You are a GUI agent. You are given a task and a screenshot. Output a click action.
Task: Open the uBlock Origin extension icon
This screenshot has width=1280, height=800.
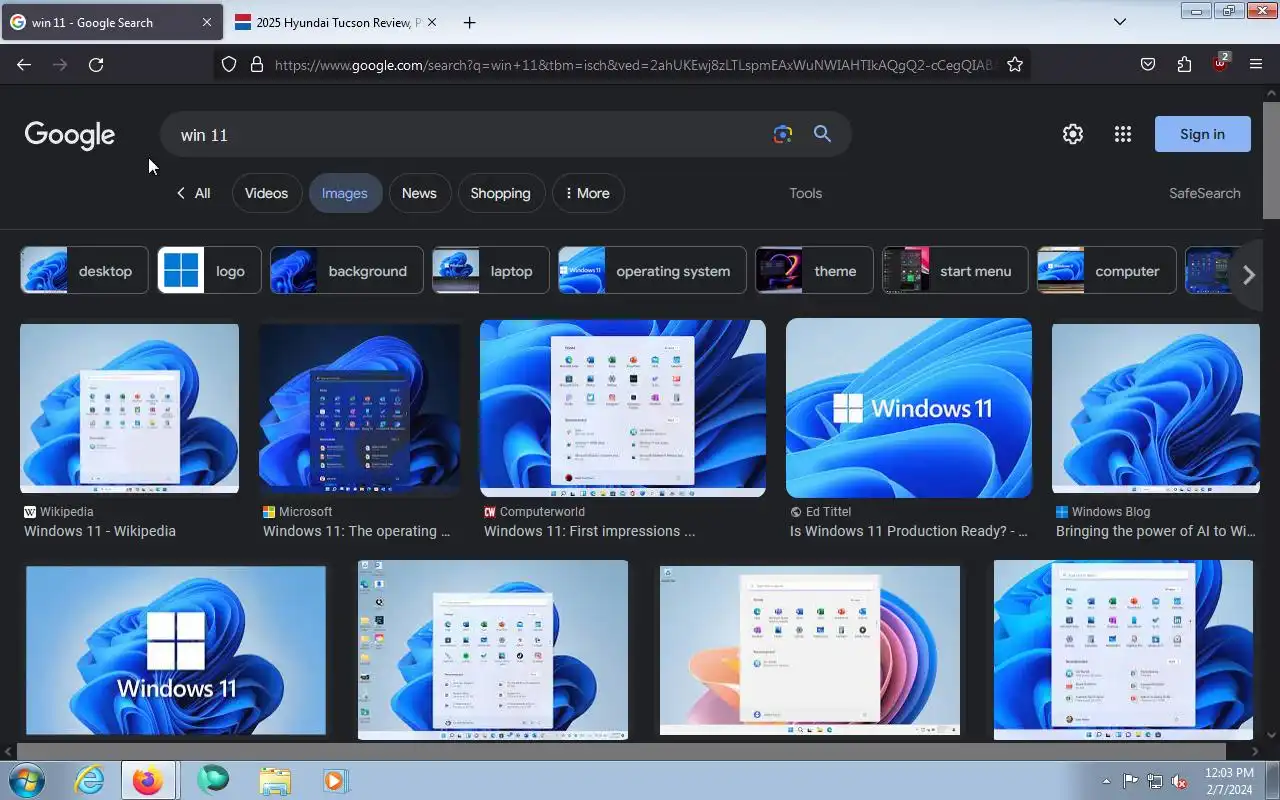(x=1220, y=63)
